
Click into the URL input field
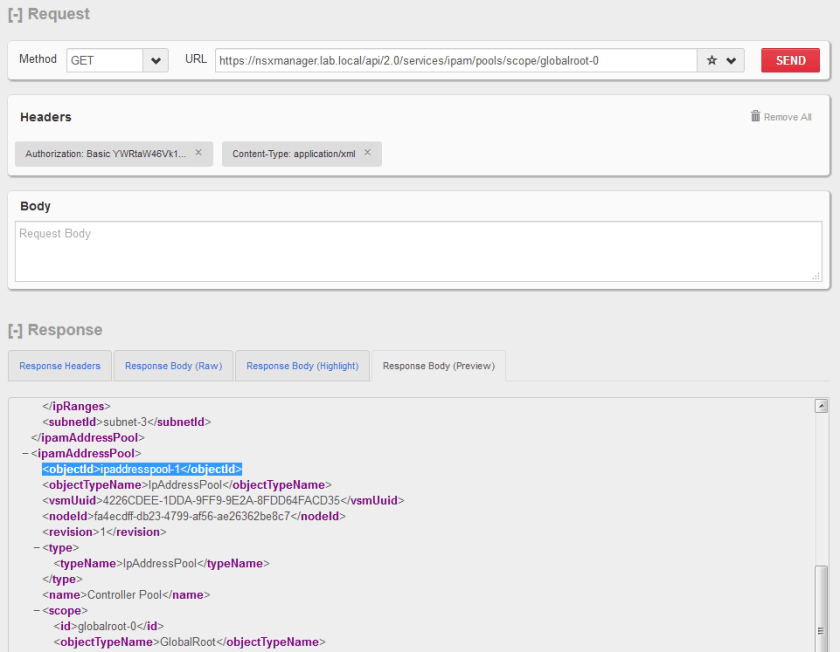click(x=455, y=61)
